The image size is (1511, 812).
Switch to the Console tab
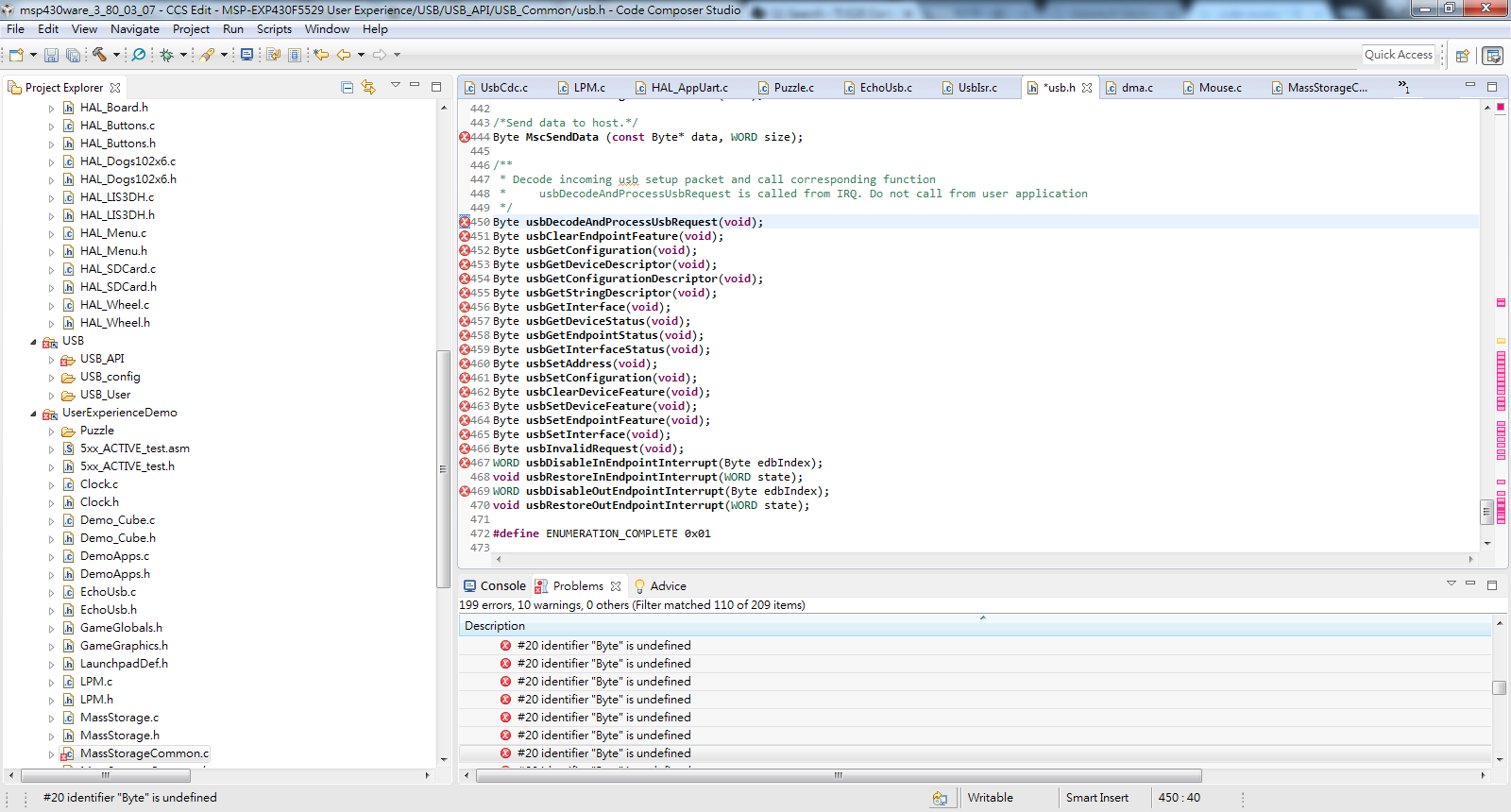pyautogui.click(x=494, y=585)
